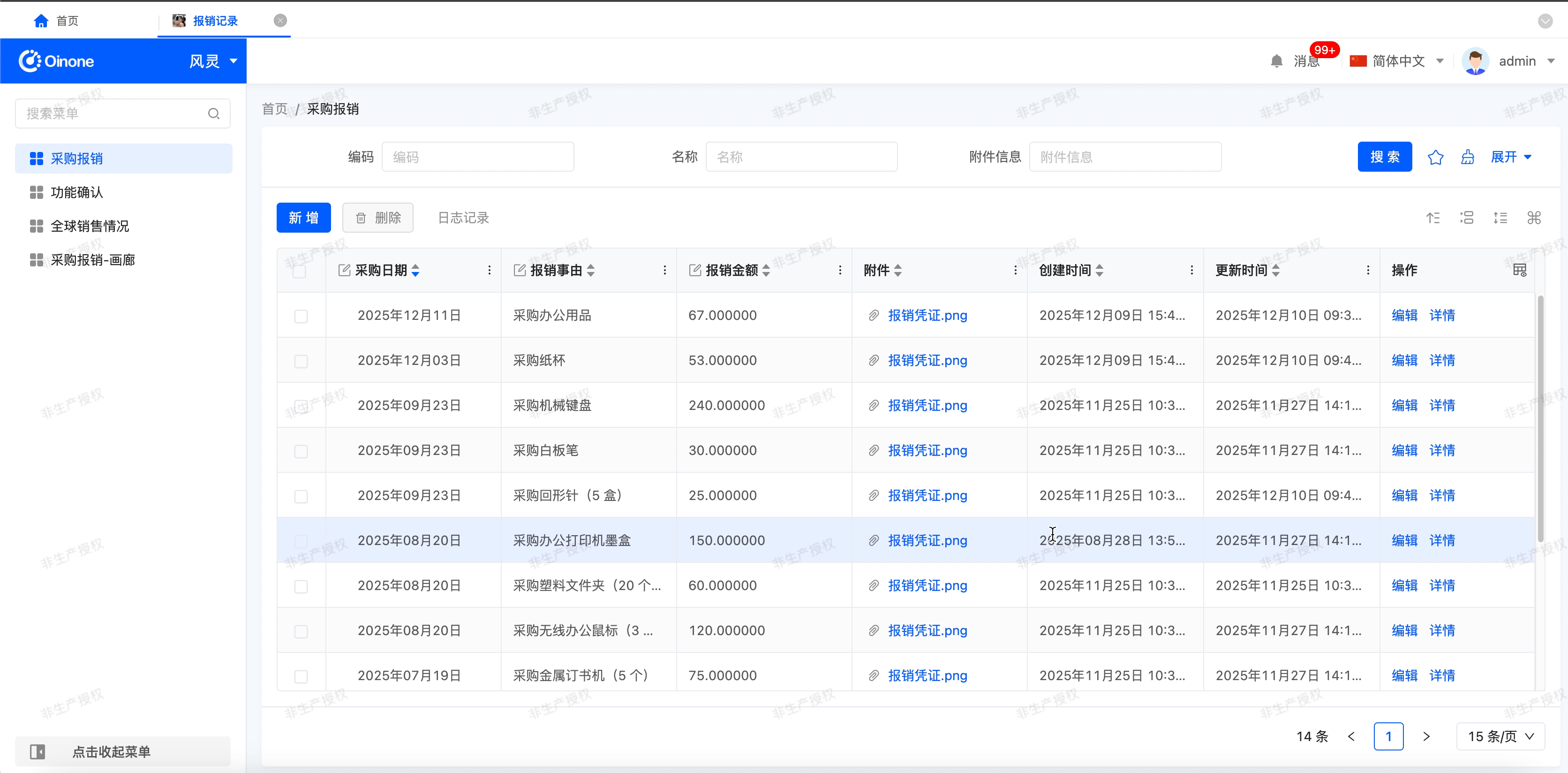This screenshot has height=773, width=1568.
Task: Click search magnifier in menu search box
Action: point(214,114)
